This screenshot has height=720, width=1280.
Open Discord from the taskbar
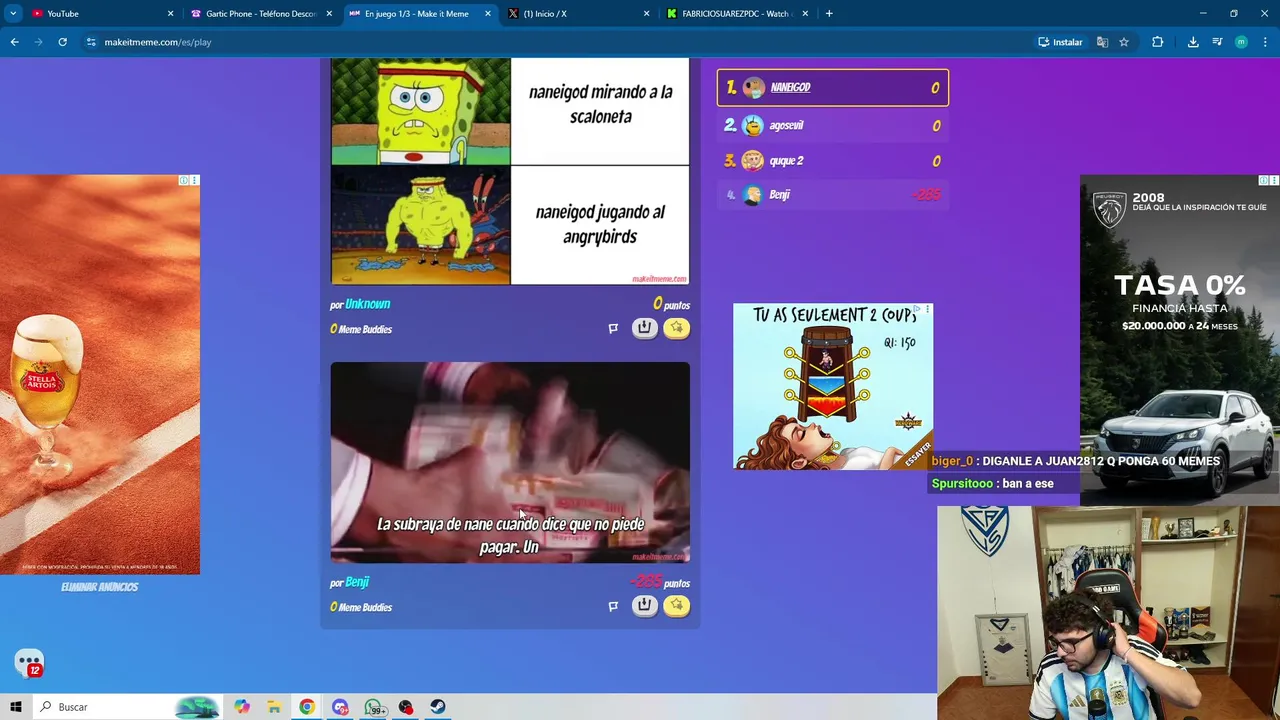[340, 707]
